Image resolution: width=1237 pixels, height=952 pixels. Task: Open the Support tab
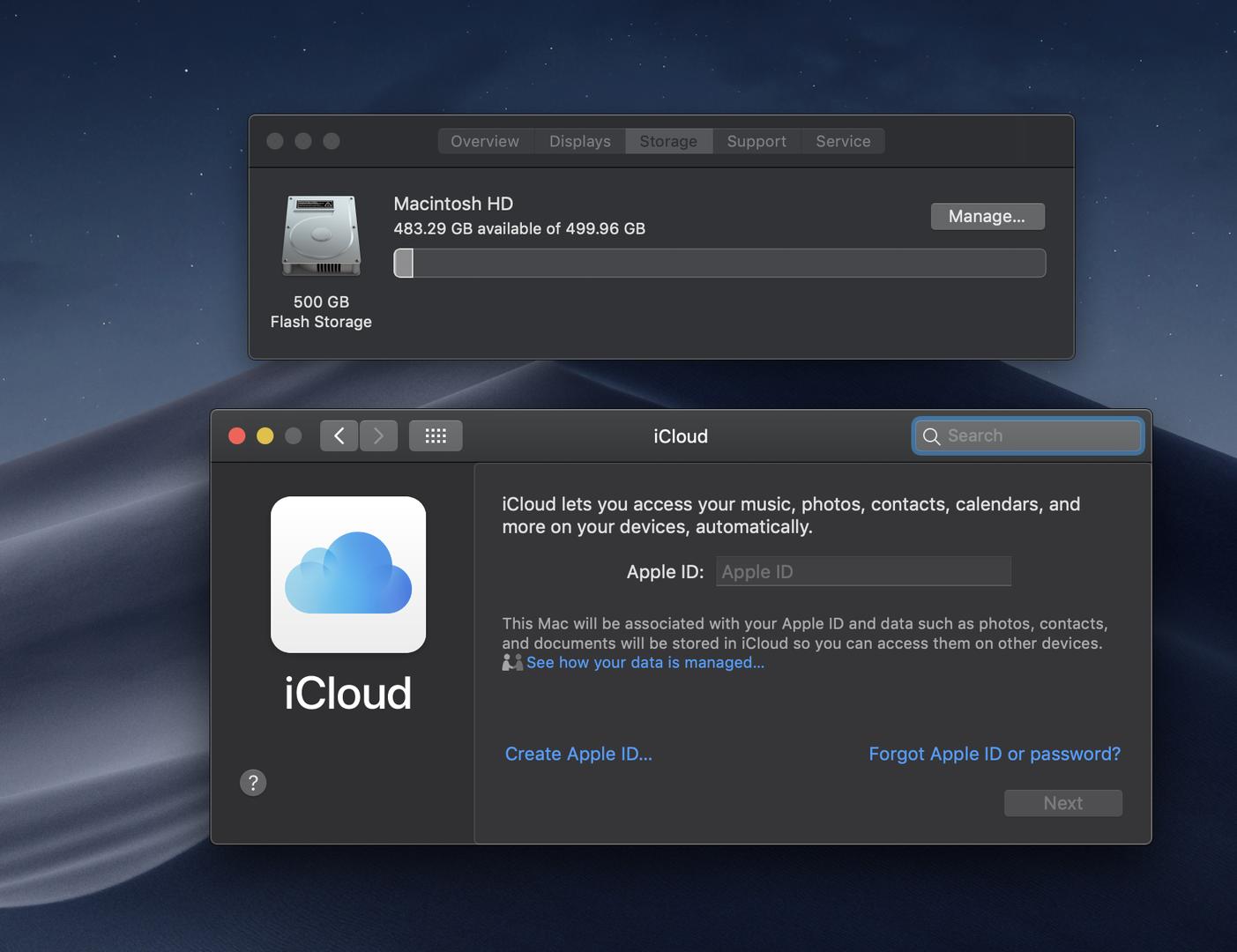[756, 141]
